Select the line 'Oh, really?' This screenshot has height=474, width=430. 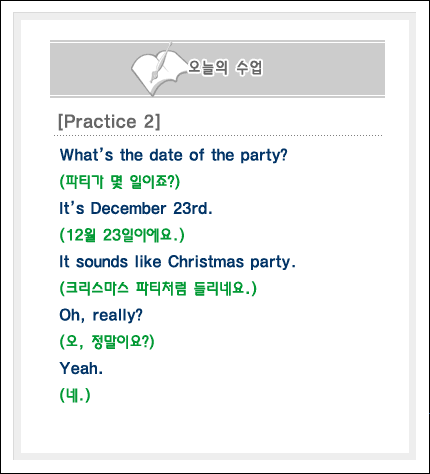pyautogui.click(x=101, y=315)
